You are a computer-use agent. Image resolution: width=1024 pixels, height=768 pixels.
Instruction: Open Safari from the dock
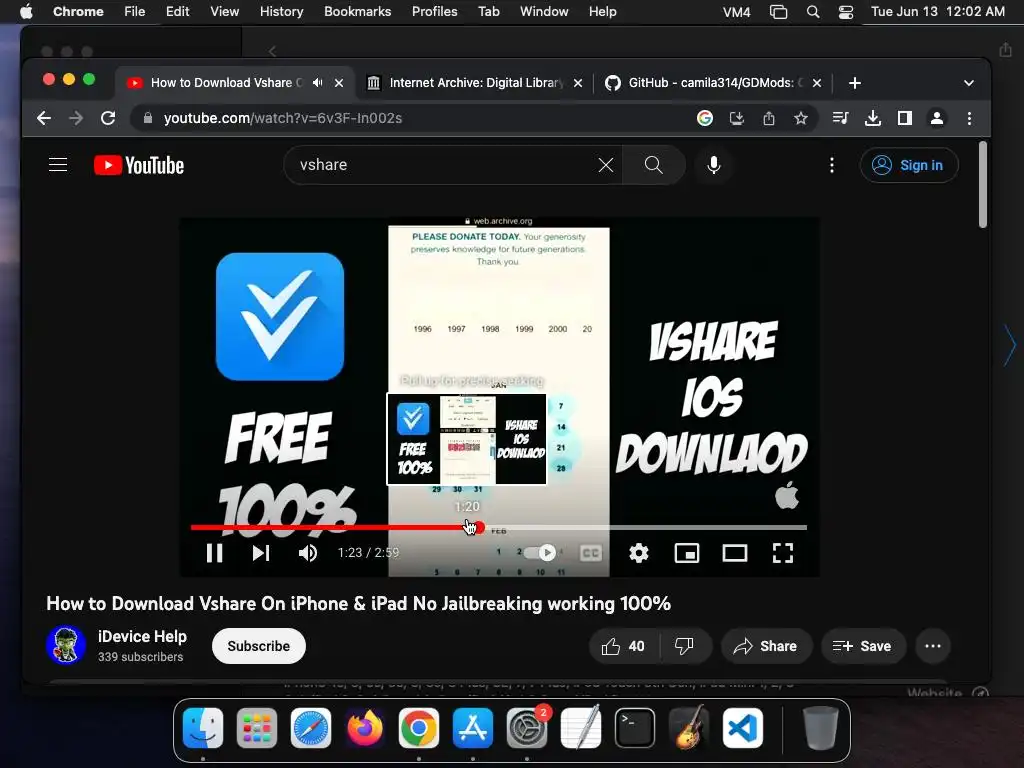(311, 728)
